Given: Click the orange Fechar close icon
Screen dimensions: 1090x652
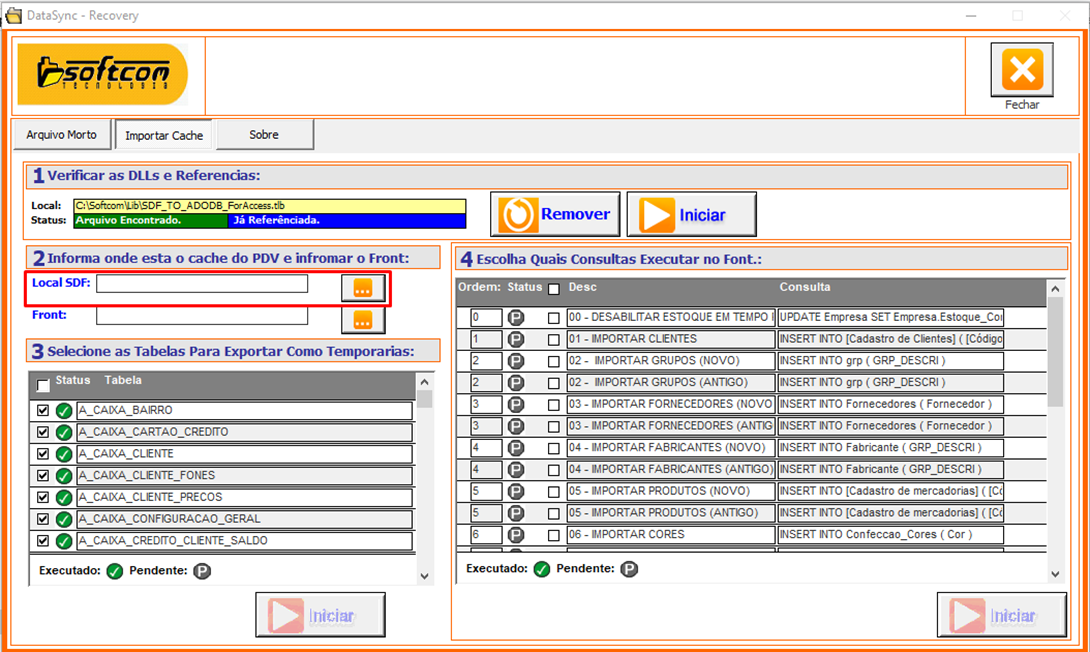Looking at the screenshot, I should 1021,70.
